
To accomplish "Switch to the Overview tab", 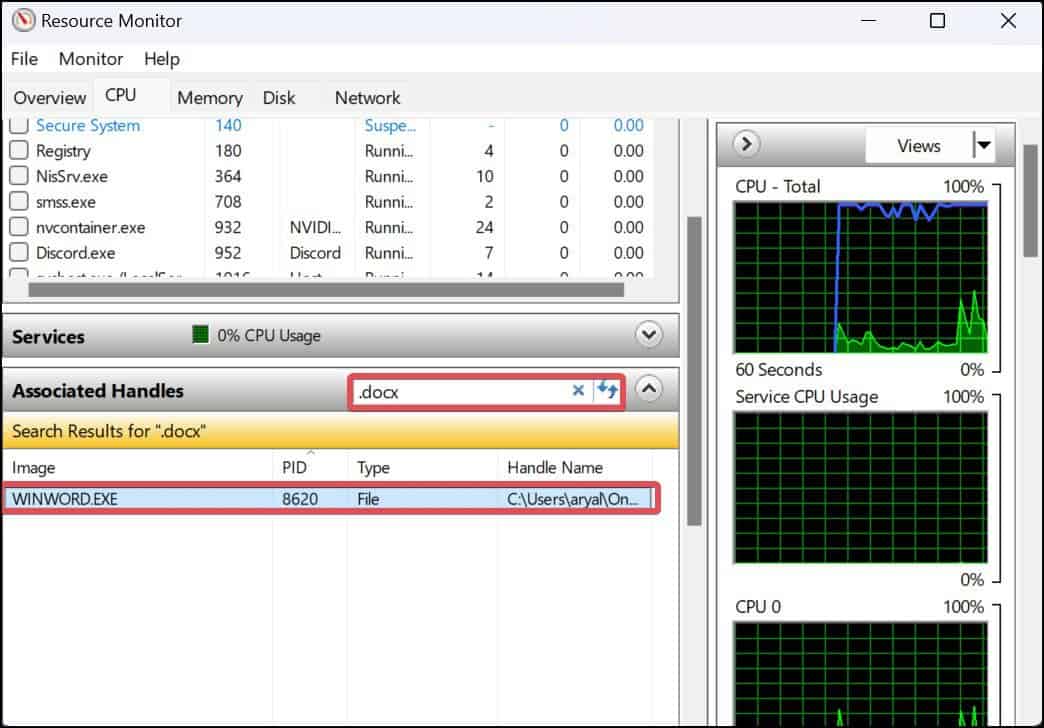I will tap(49, 98).
